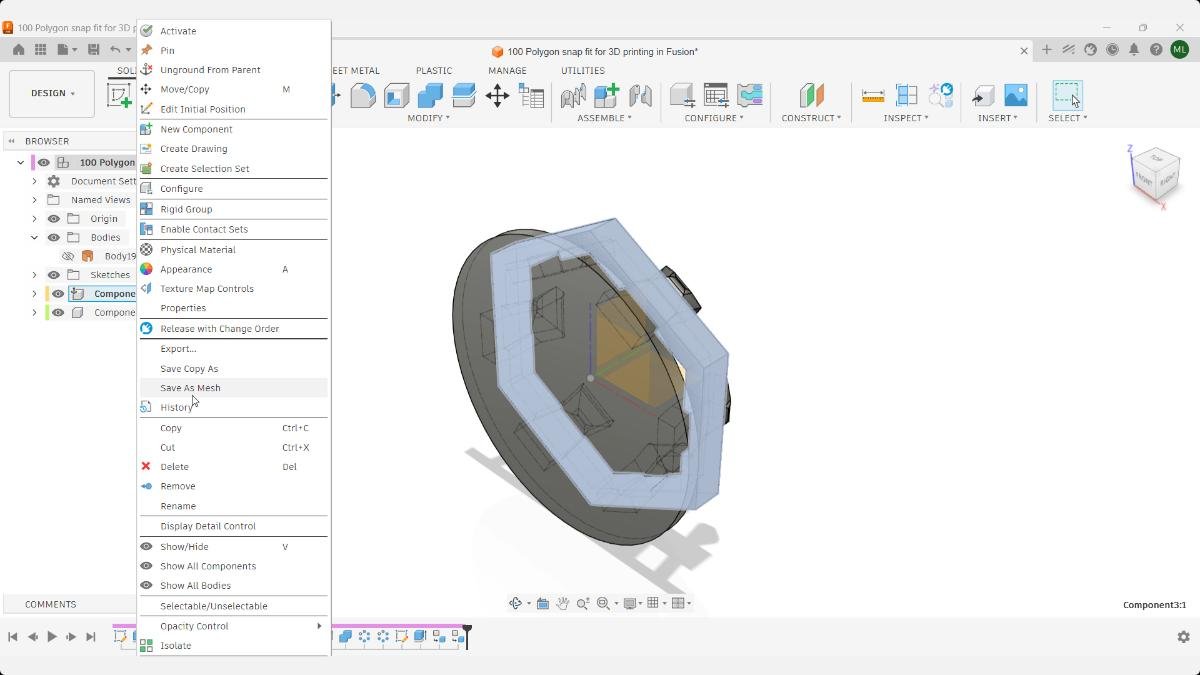Screen dimensions: 1200x675
Task: Open the Opacity Control submenu
Action: click(x=234, y=626)
